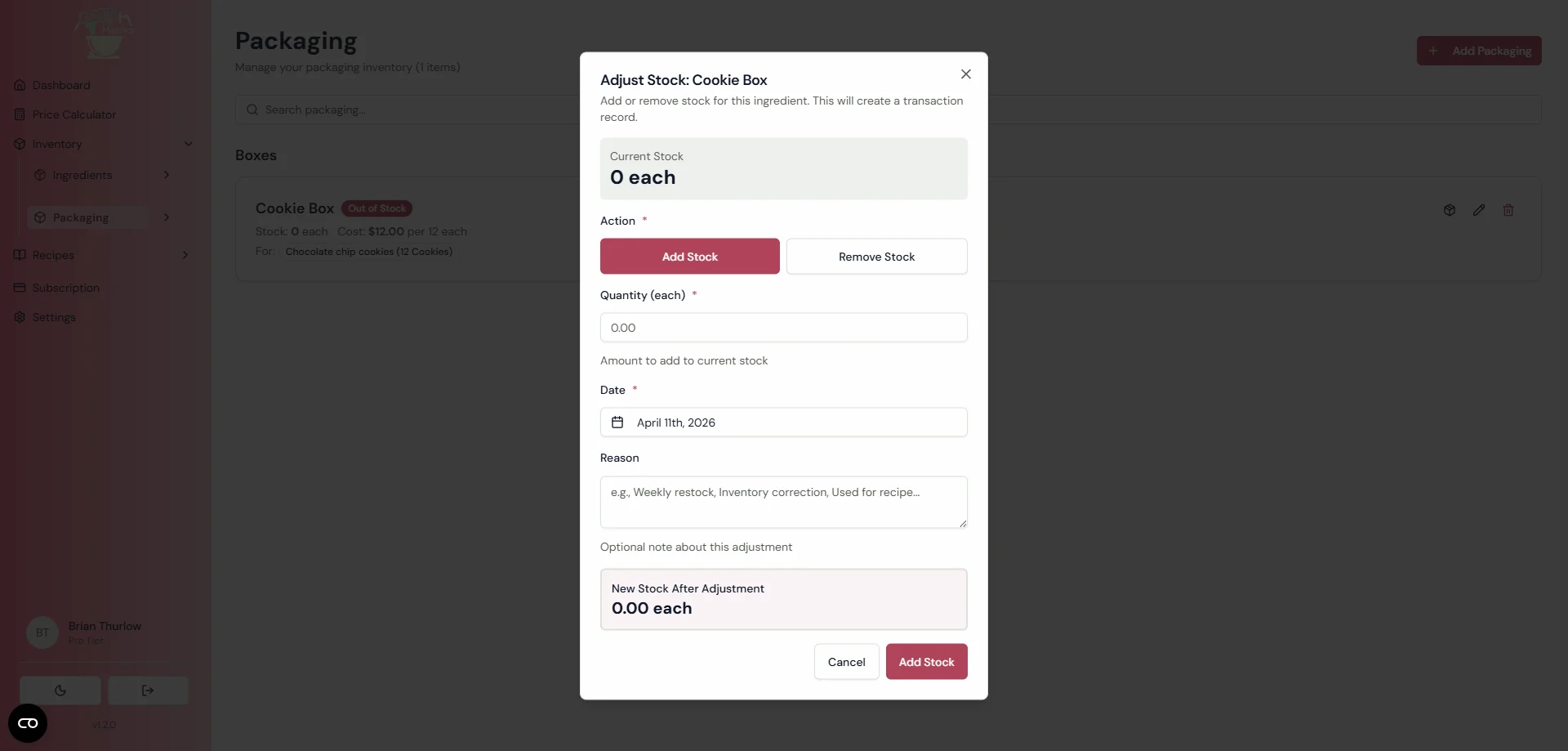Open the calendar icon in the Date field
The width and height of the screenshot is (1568, 751).
(617, 422)
